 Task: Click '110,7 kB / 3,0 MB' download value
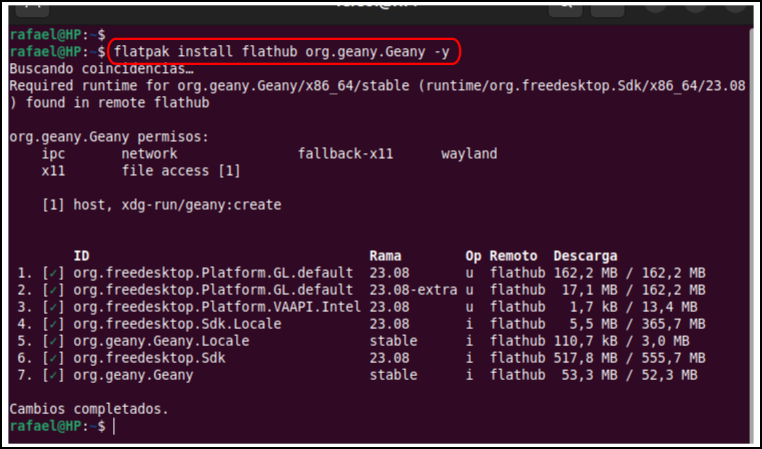coord(622,341)
